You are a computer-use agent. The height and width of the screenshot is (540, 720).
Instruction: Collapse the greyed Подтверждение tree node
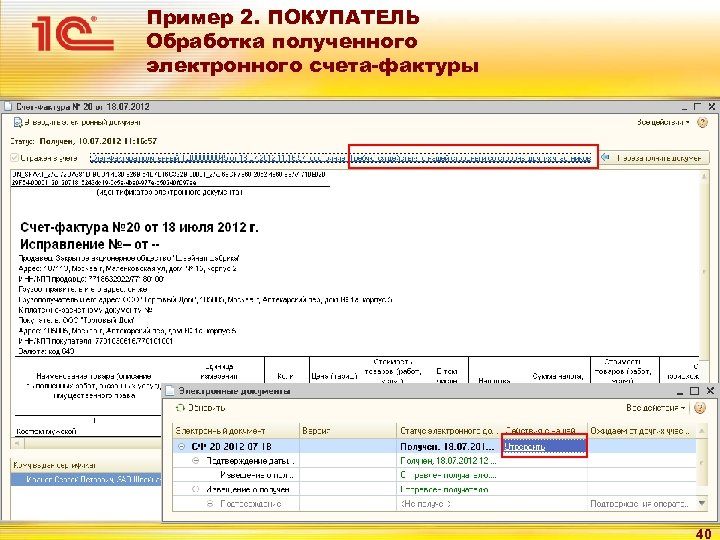point(210,504)
